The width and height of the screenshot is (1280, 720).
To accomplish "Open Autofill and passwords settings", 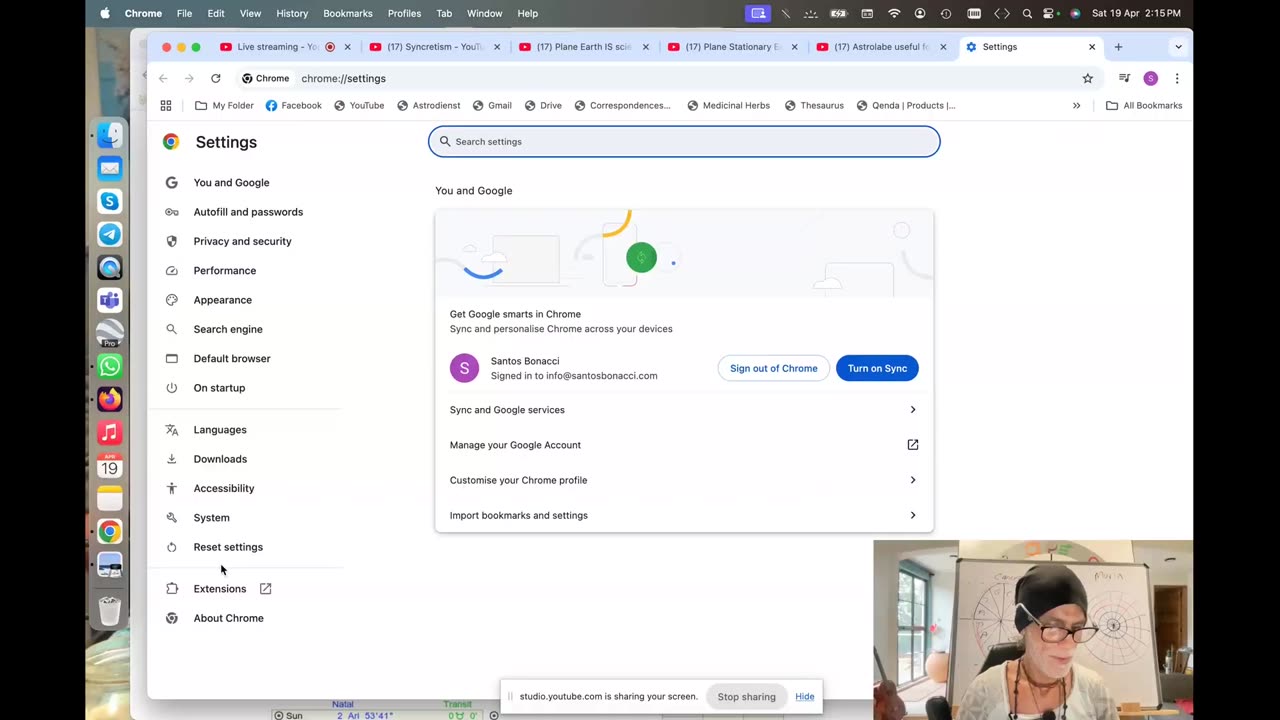I will point(248,212).
